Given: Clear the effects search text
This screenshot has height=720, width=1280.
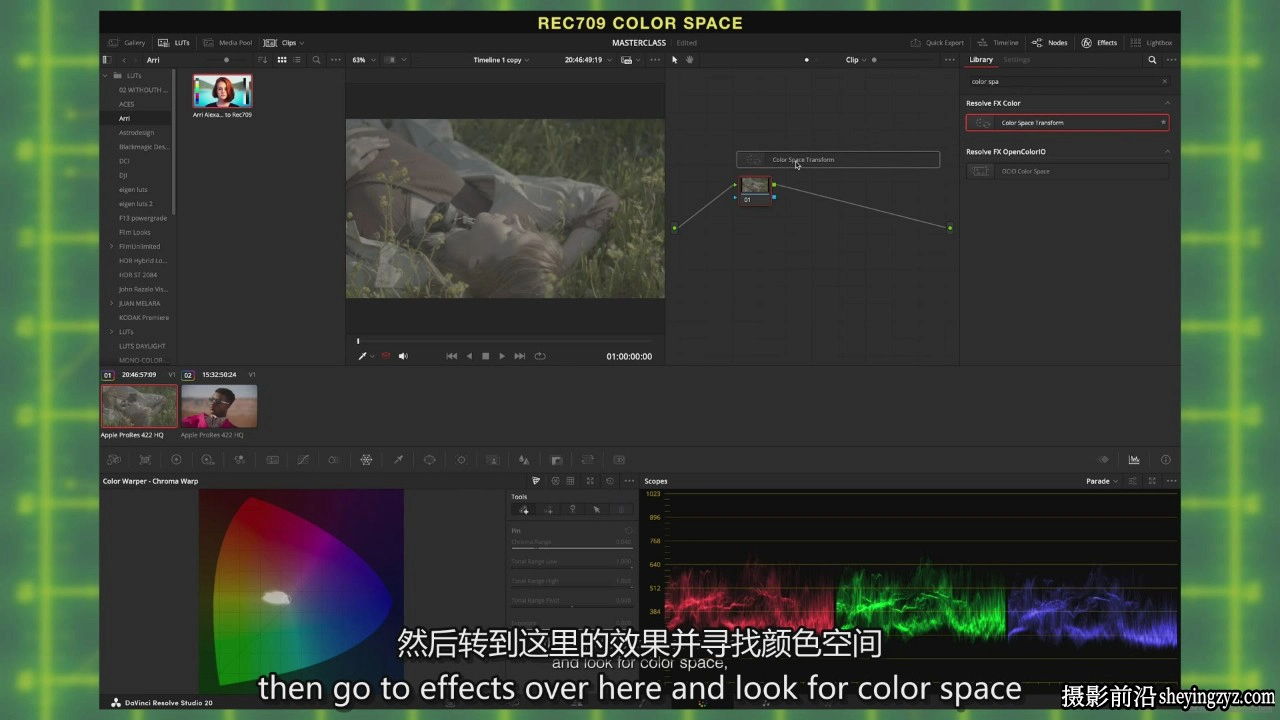Looking at the screenshot, I should [x=1164, y=81].
